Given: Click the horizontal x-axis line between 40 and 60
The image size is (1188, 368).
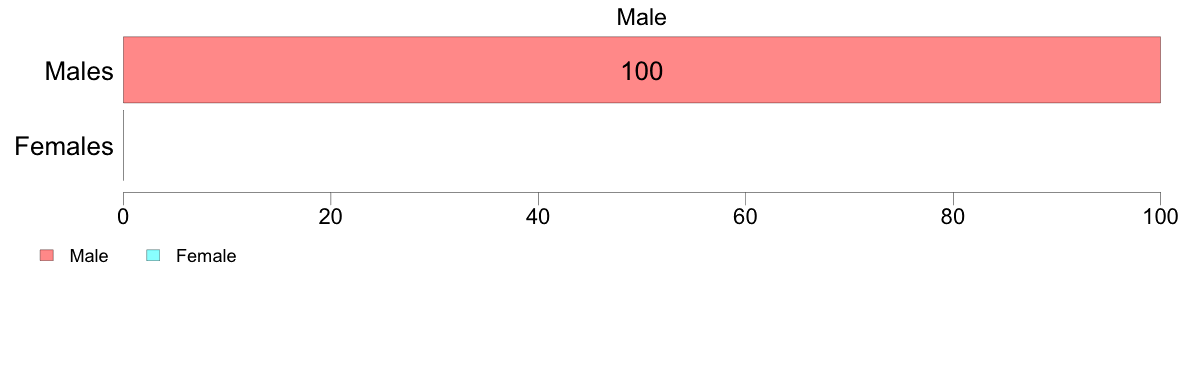Looking at the screenshot, I should (642, 192).
